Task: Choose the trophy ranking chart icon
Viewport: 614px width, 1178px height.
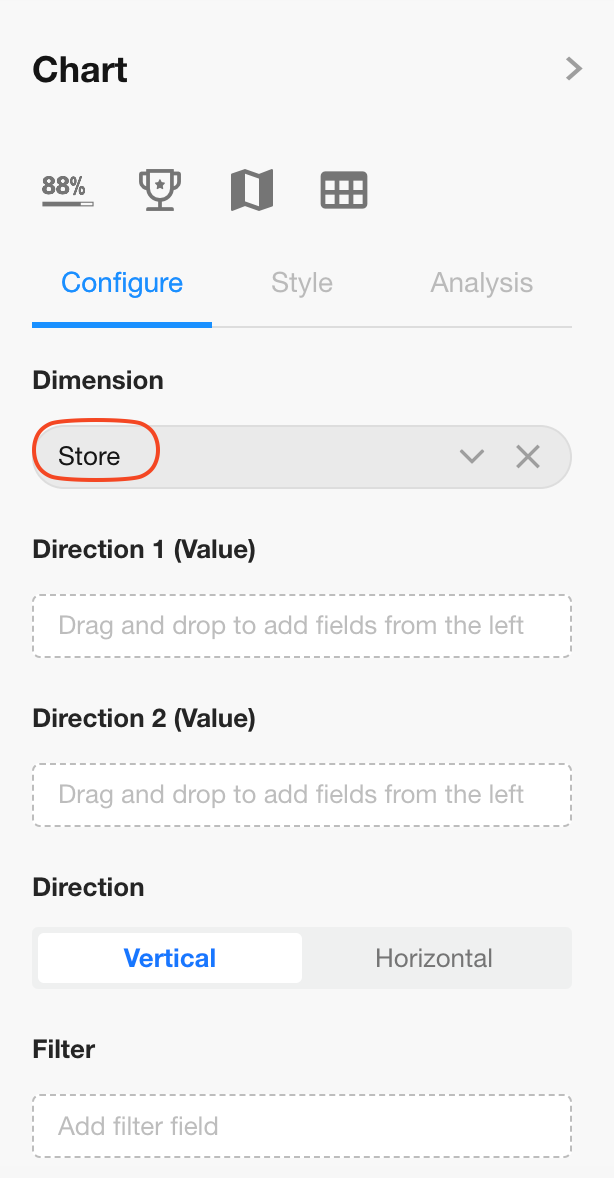Action: (159, 189)
